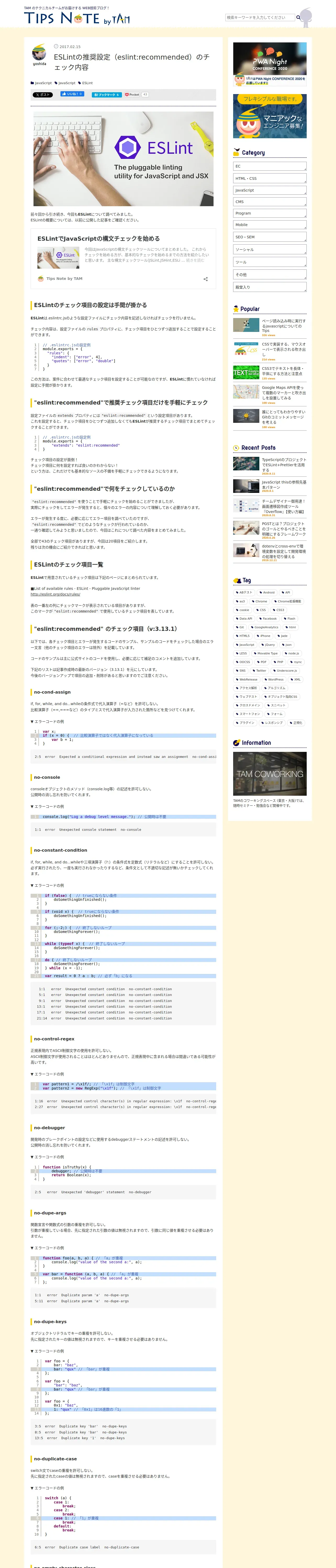Click the no-debugger section heading
Viewport: 336px width, 1568px height.
tap(49, 1128)
